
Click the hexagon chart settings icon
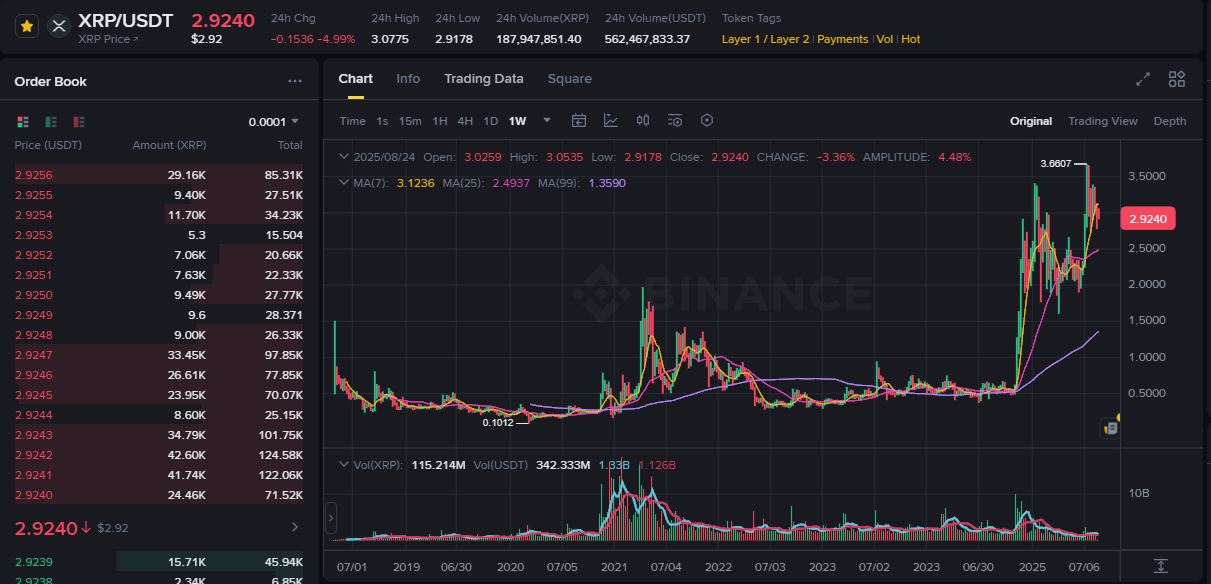pos(707,120)
